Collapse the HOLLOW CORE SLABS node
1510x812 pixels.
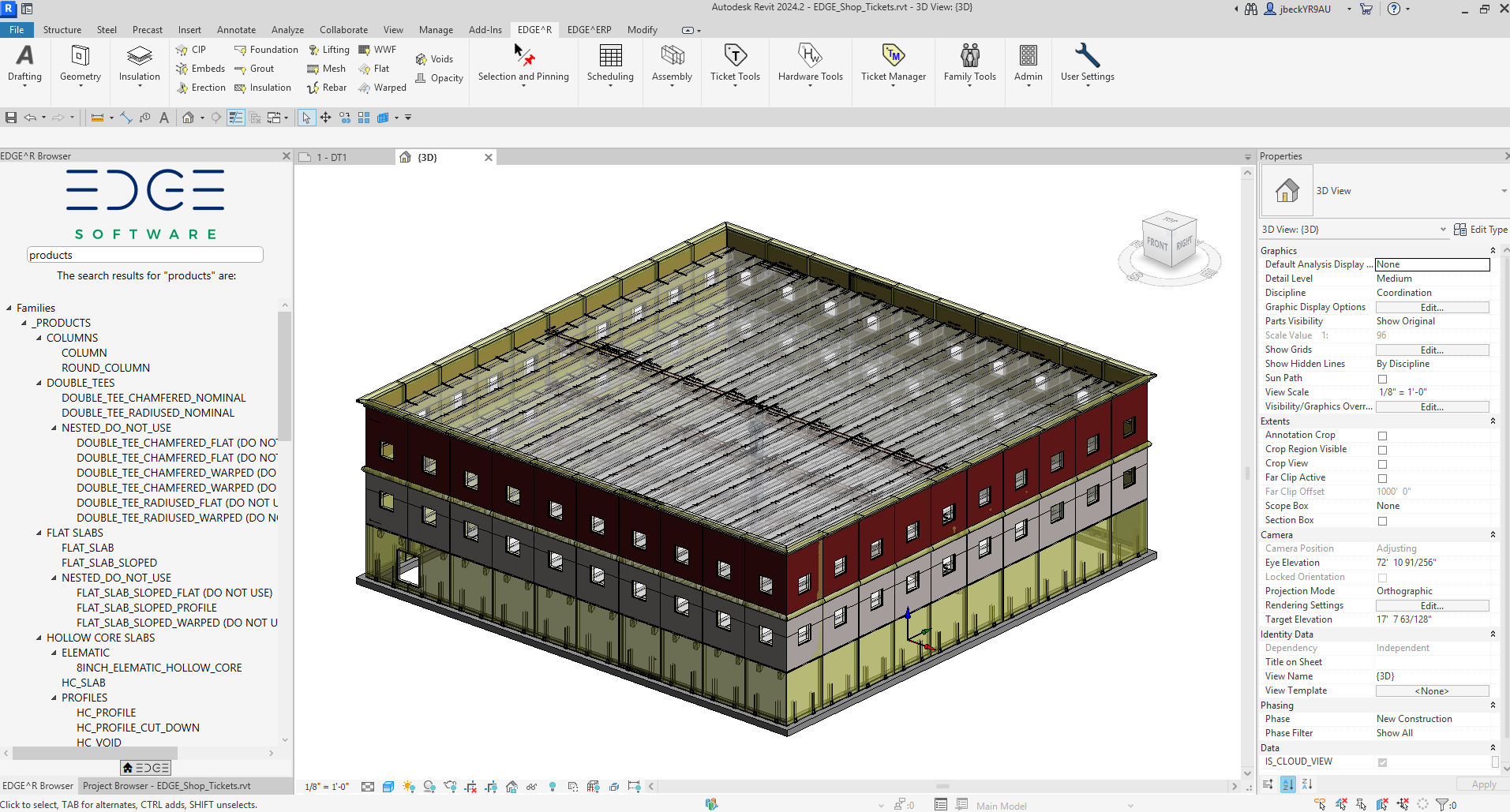[x=39, y=638]
